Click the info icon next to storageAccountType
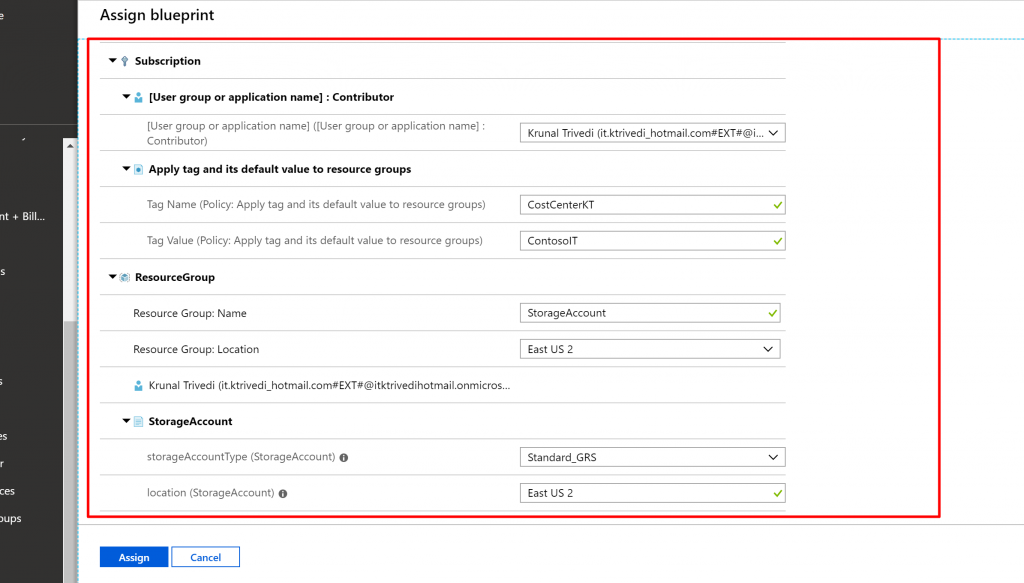Screen dimensions: 1024x583 pyautogui.click(x=343, y=457)
